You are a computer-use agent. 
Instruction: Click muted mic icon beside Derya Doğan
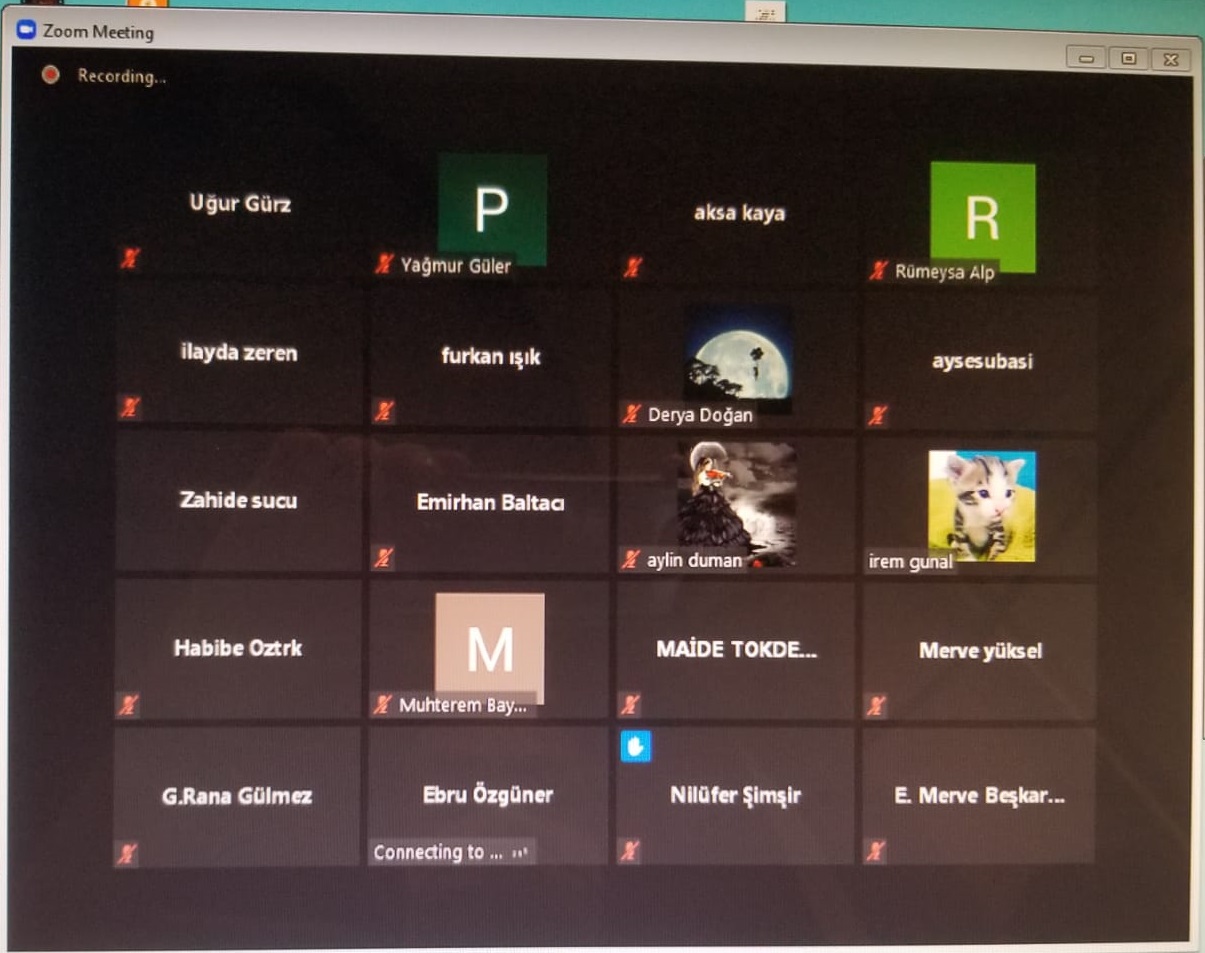pyautogui.click(x=630, y=414)
